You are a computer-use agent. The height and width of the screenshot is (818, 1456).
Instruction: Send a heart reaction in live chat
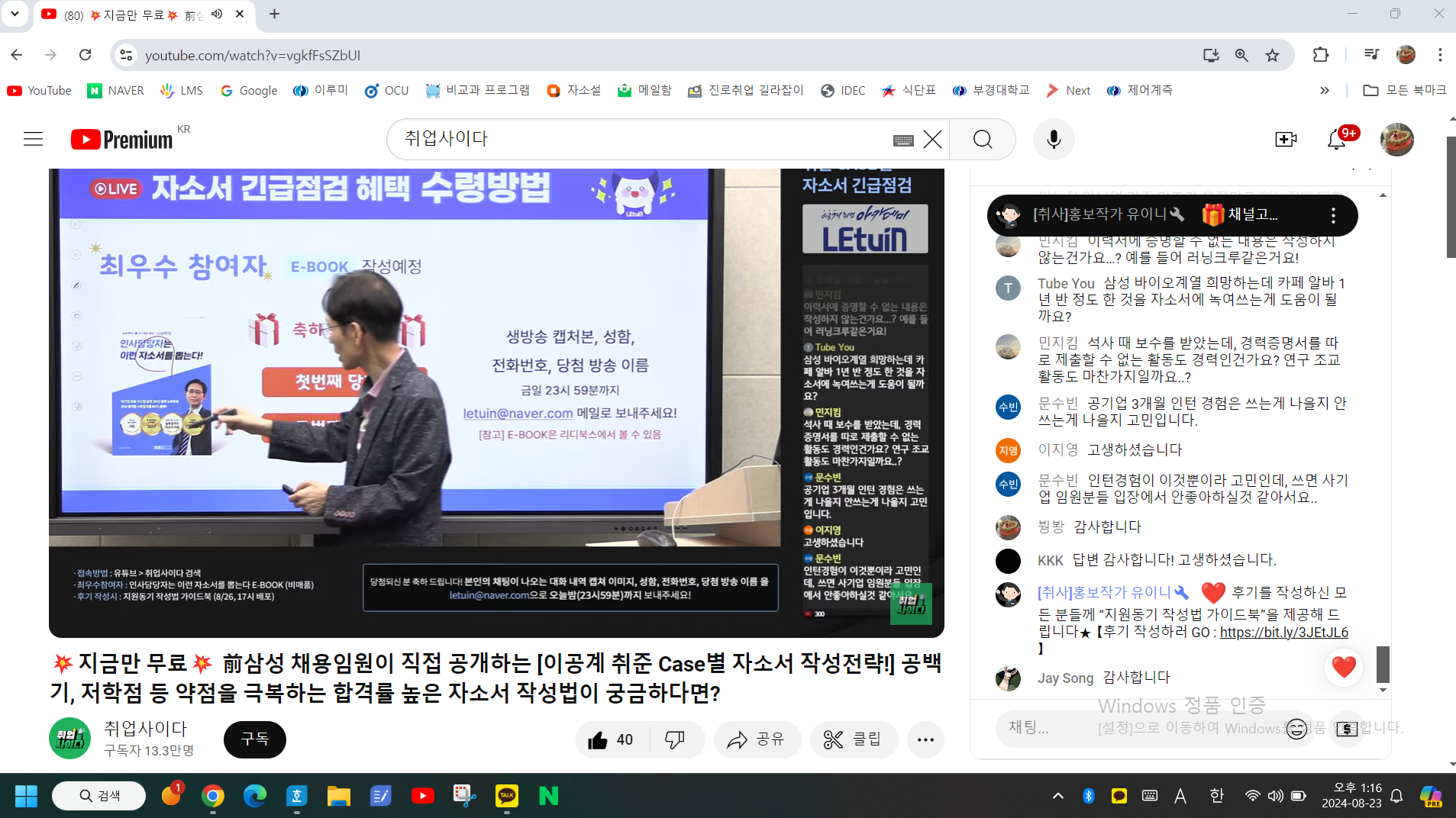(x=1344, y=666)
